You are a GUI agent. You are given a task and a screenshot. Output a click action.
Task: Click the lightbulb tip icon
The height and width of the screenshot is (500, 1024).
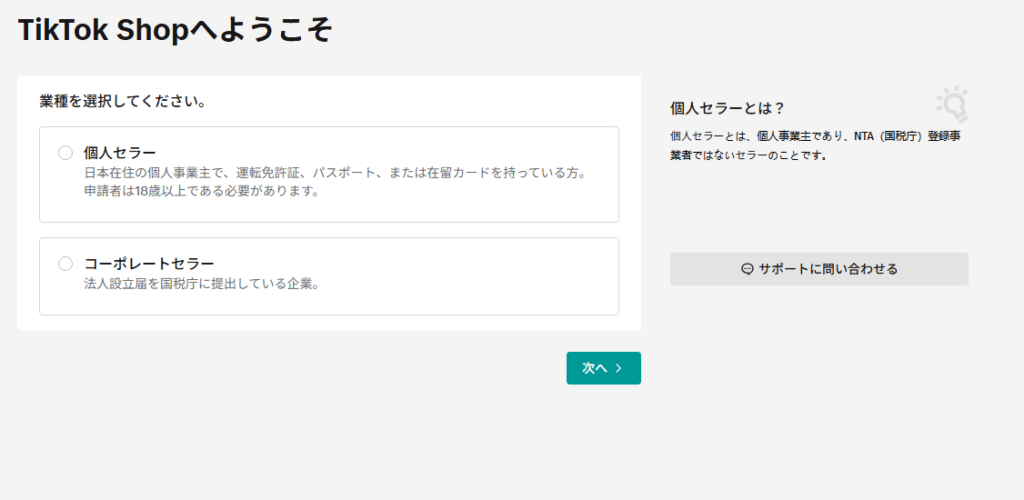pyautogui.click(x=952, y=102)
